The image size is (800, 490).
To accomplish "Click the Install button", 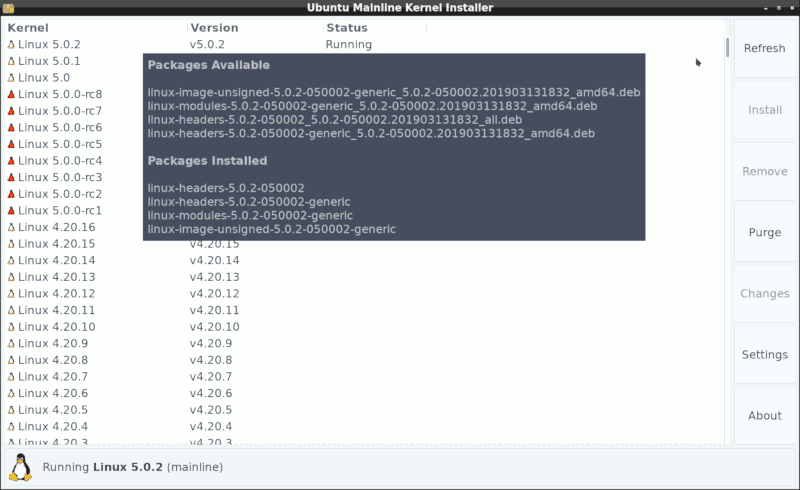I will [764, 110].
